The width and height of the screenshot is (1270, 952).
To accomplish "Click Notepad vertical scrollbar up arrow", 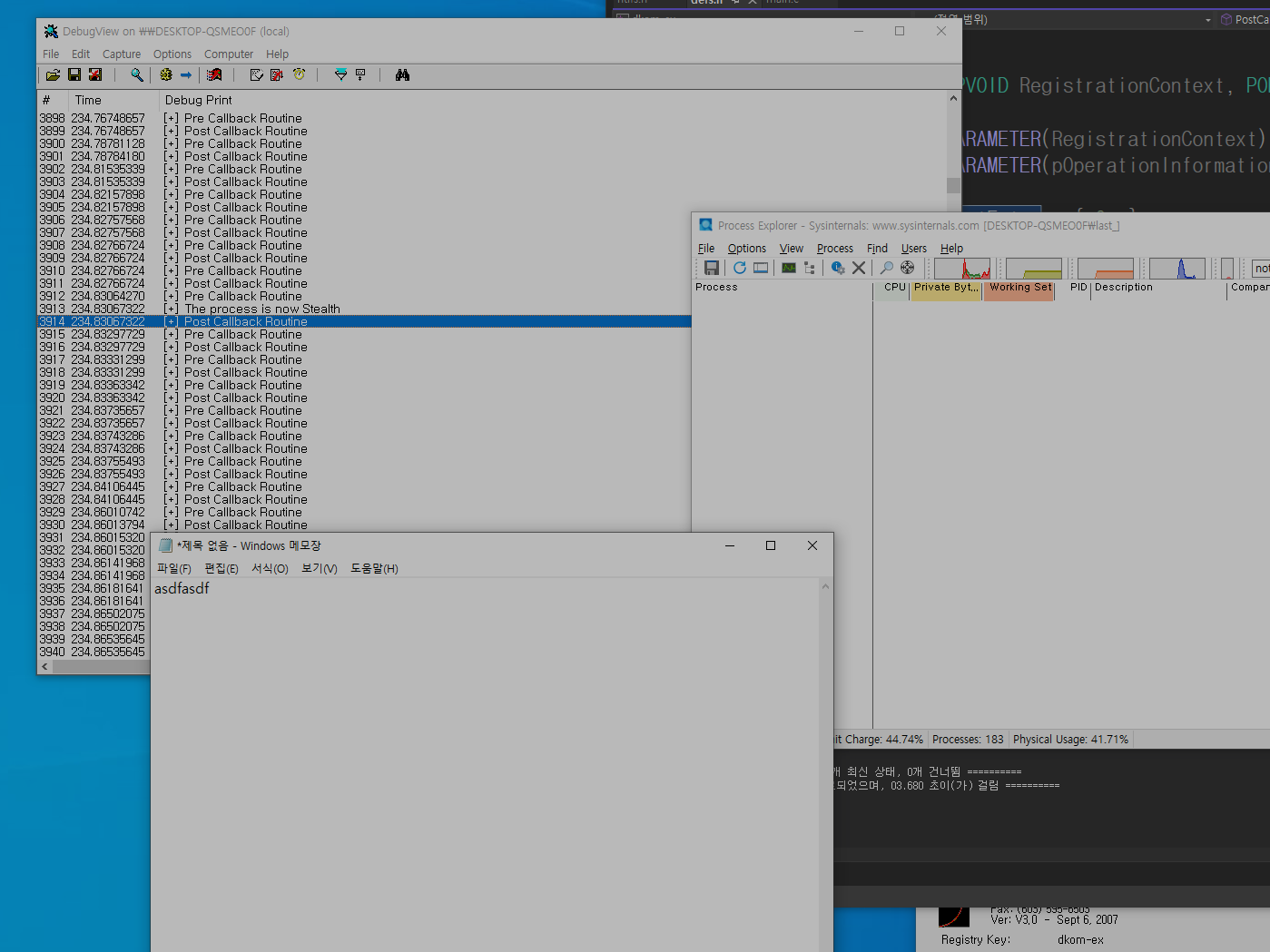I will (x=825, y=586).
